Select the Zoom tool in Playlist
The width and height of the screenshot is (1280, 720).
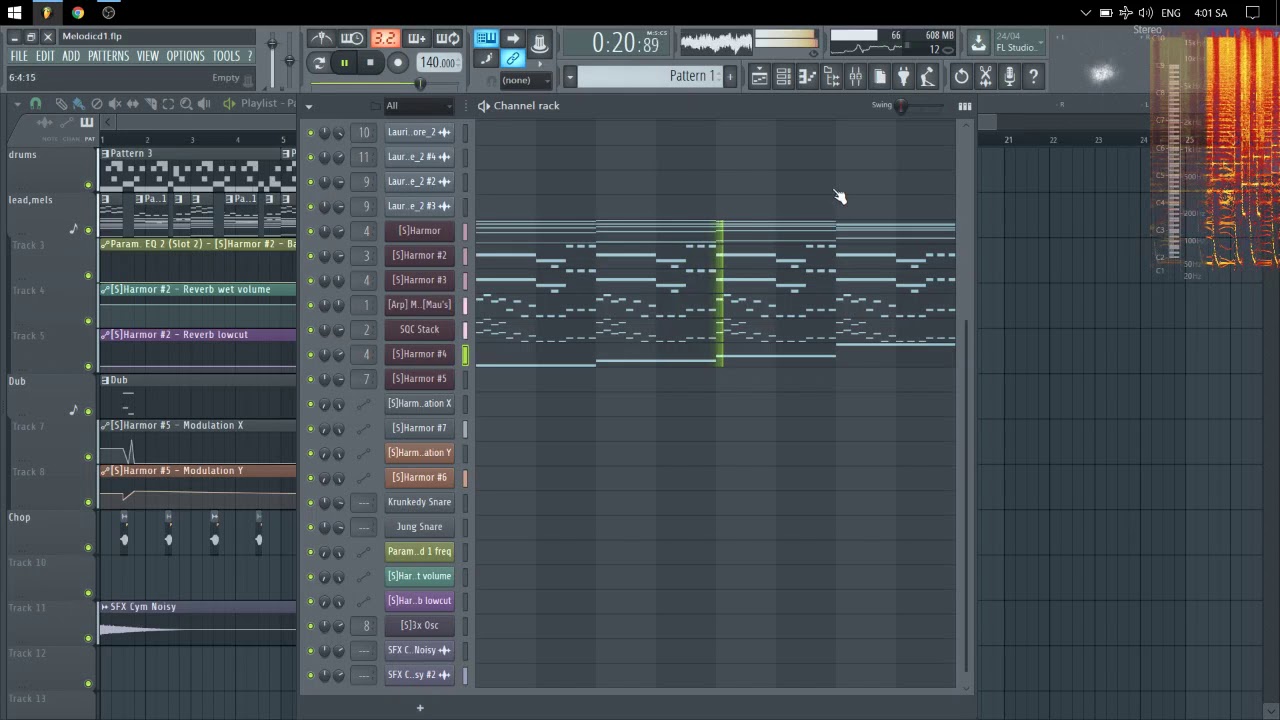[x=186, y=104]
